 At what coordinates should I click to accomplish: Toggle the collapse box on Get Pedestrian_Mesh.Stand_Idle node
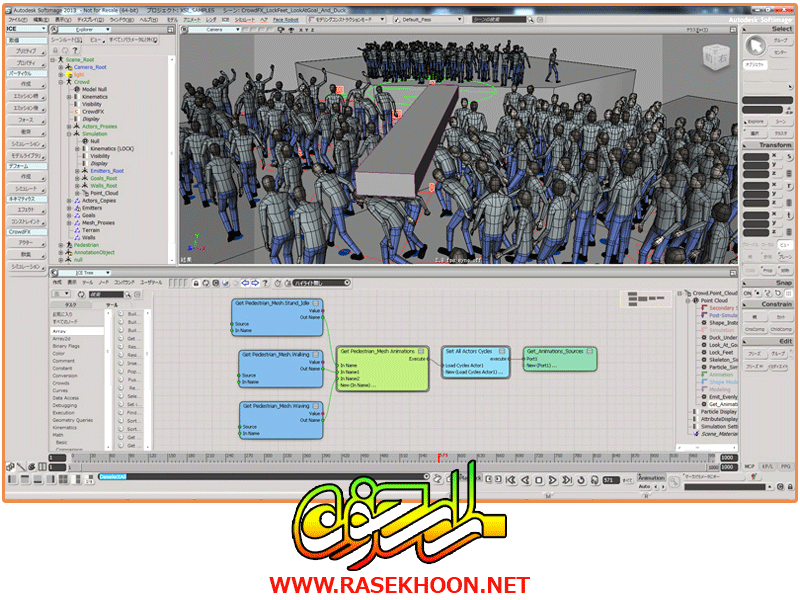tap(316, 303)
